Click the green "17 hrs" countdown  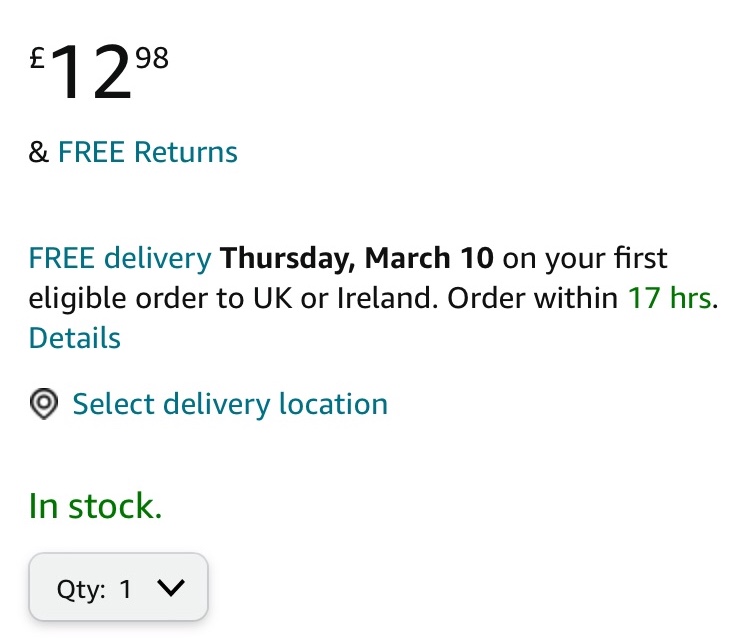pos(669,298)
